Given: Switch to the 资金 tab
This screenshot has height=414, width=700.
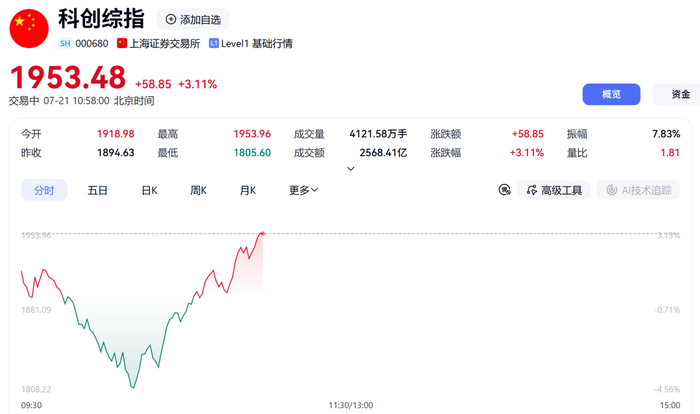Looking at the screenshot, I should tap(680, 94).
